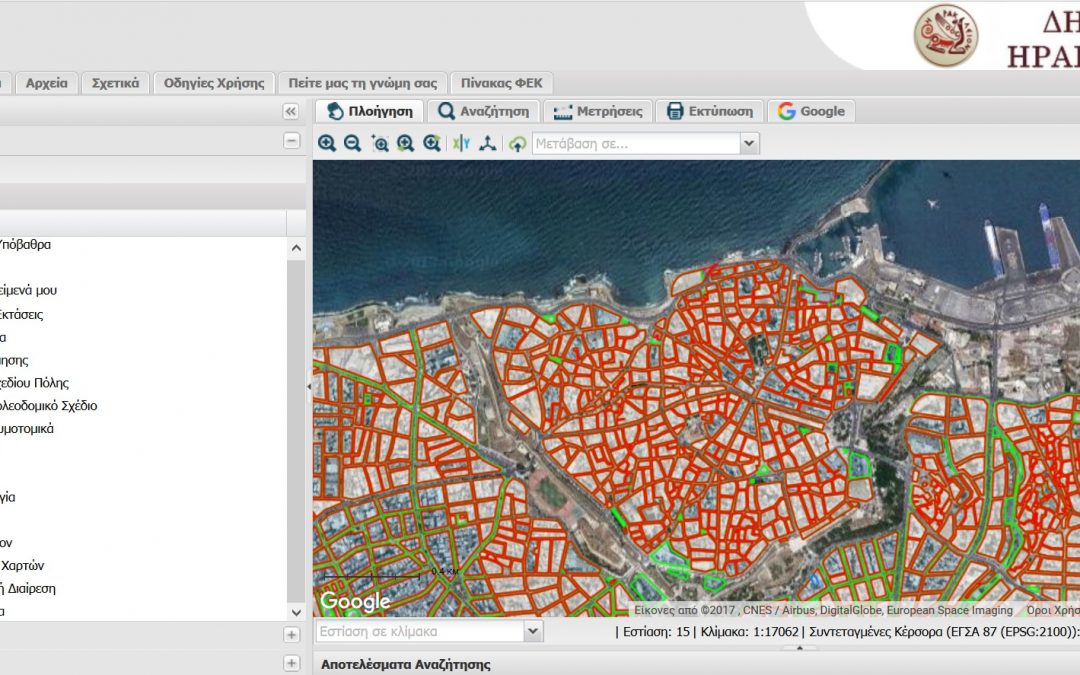Click the zoom icon left of XY icon
The image size is (1080, 675).
[x=432, y=143]
